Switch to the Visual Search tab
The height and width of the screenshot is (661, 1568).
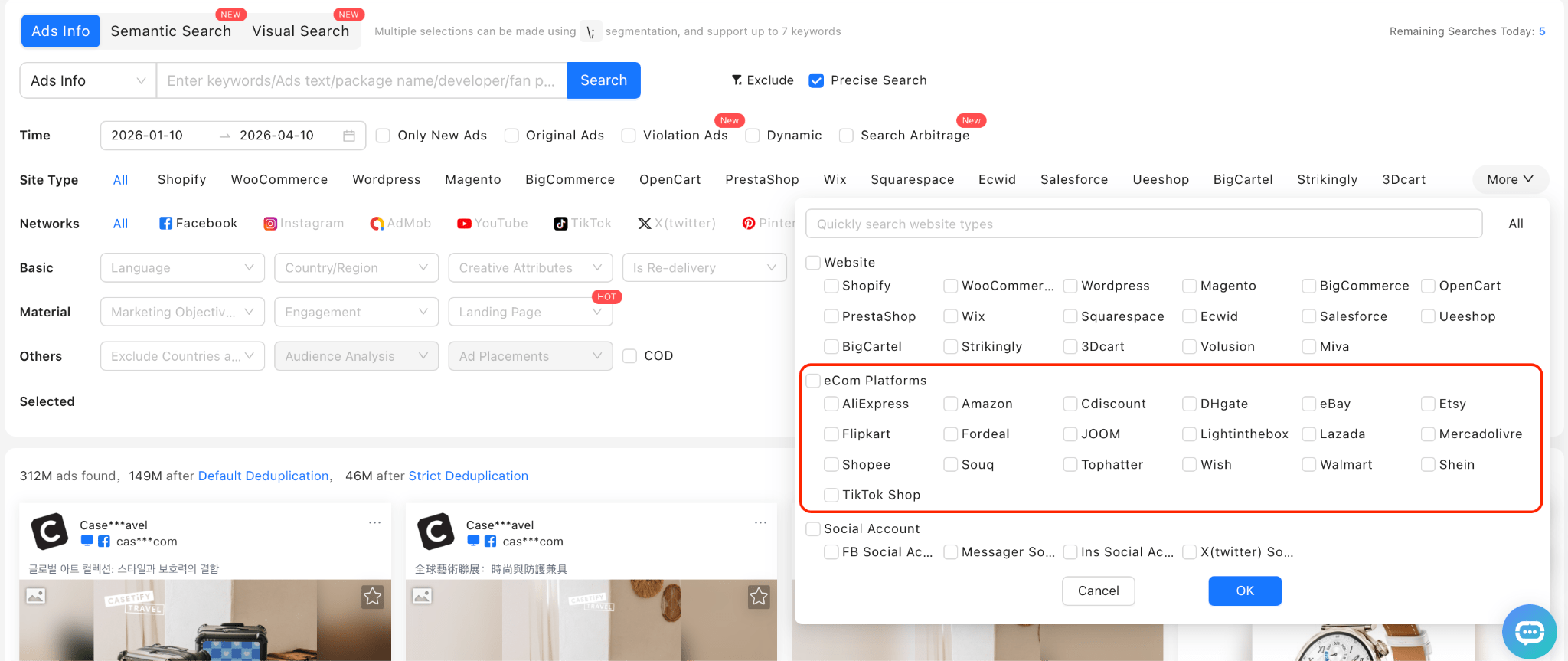[301, 31]
